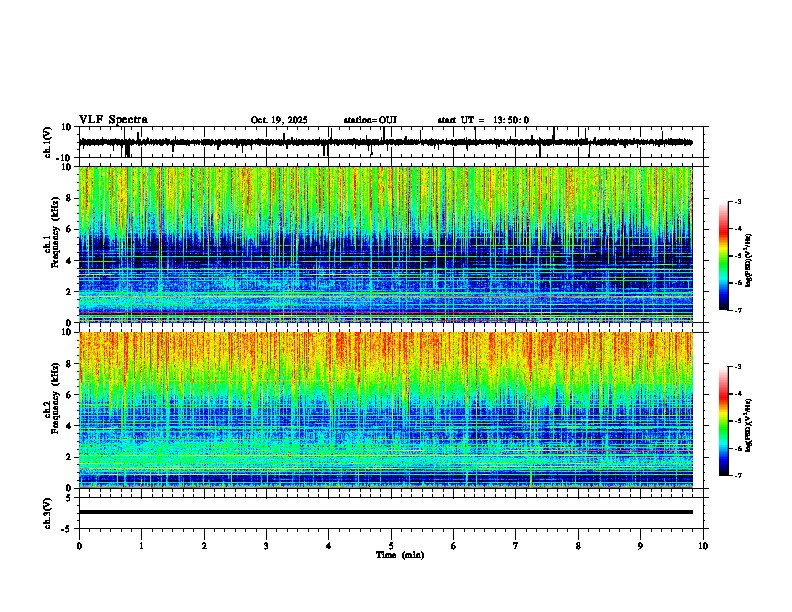
Task: Click the ch.2 spectrogram color scale bar
Action: coord(723,421)
